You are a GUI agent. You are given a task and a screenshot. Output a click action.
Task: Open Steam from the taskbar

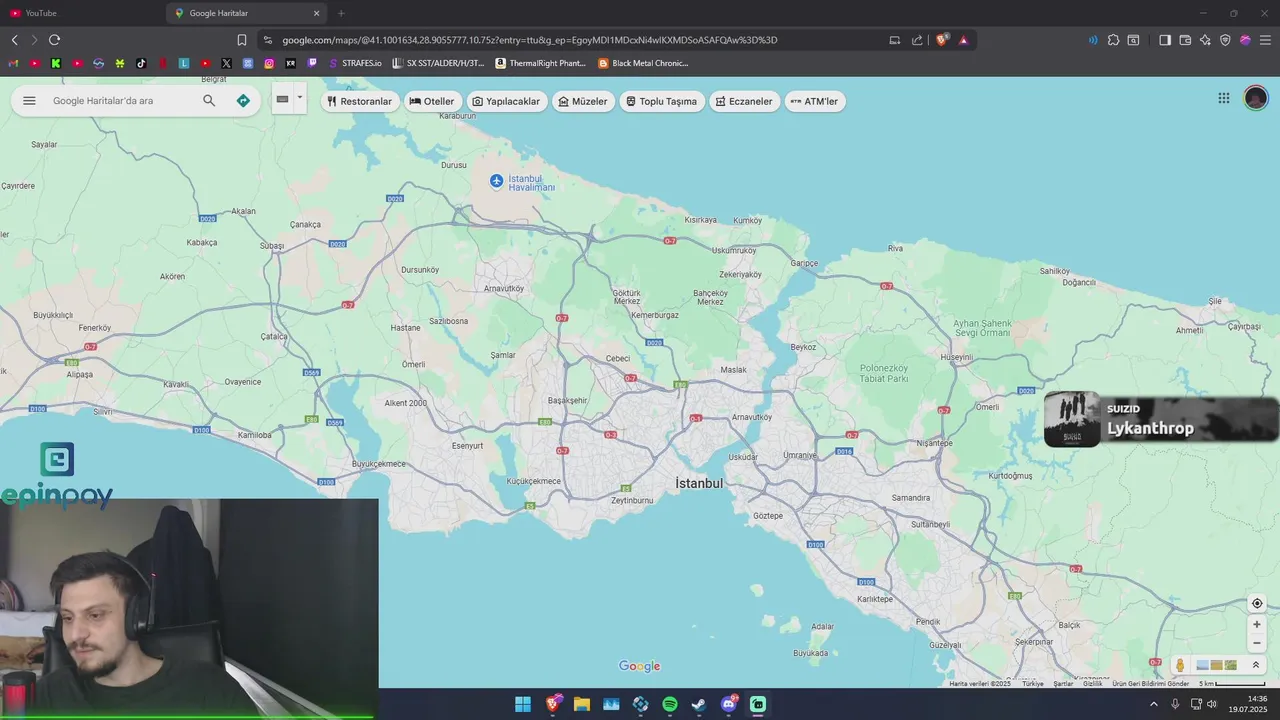click(x=699, y=704)
